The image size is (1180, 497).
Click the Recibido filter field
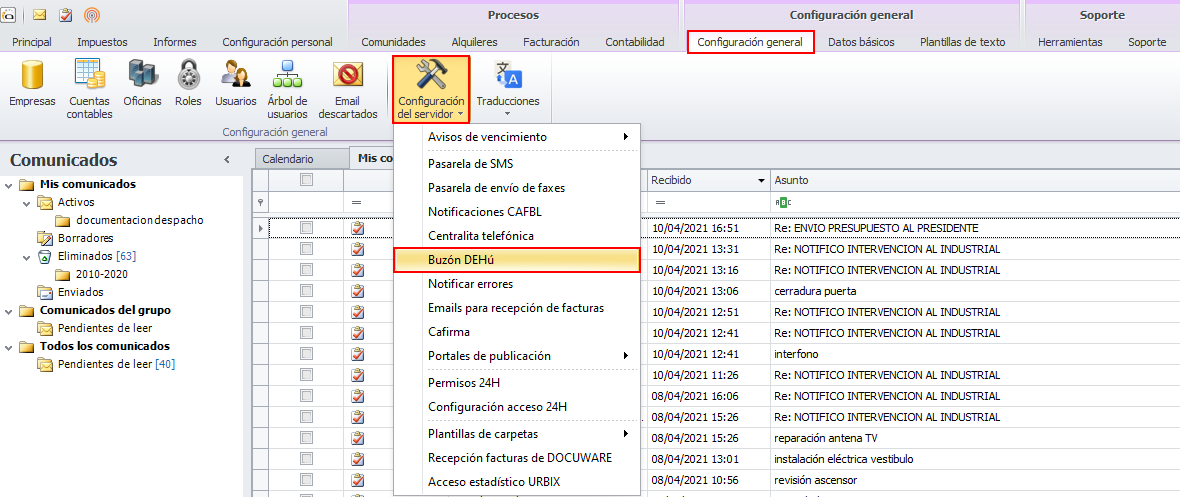(x=708, y=203)
